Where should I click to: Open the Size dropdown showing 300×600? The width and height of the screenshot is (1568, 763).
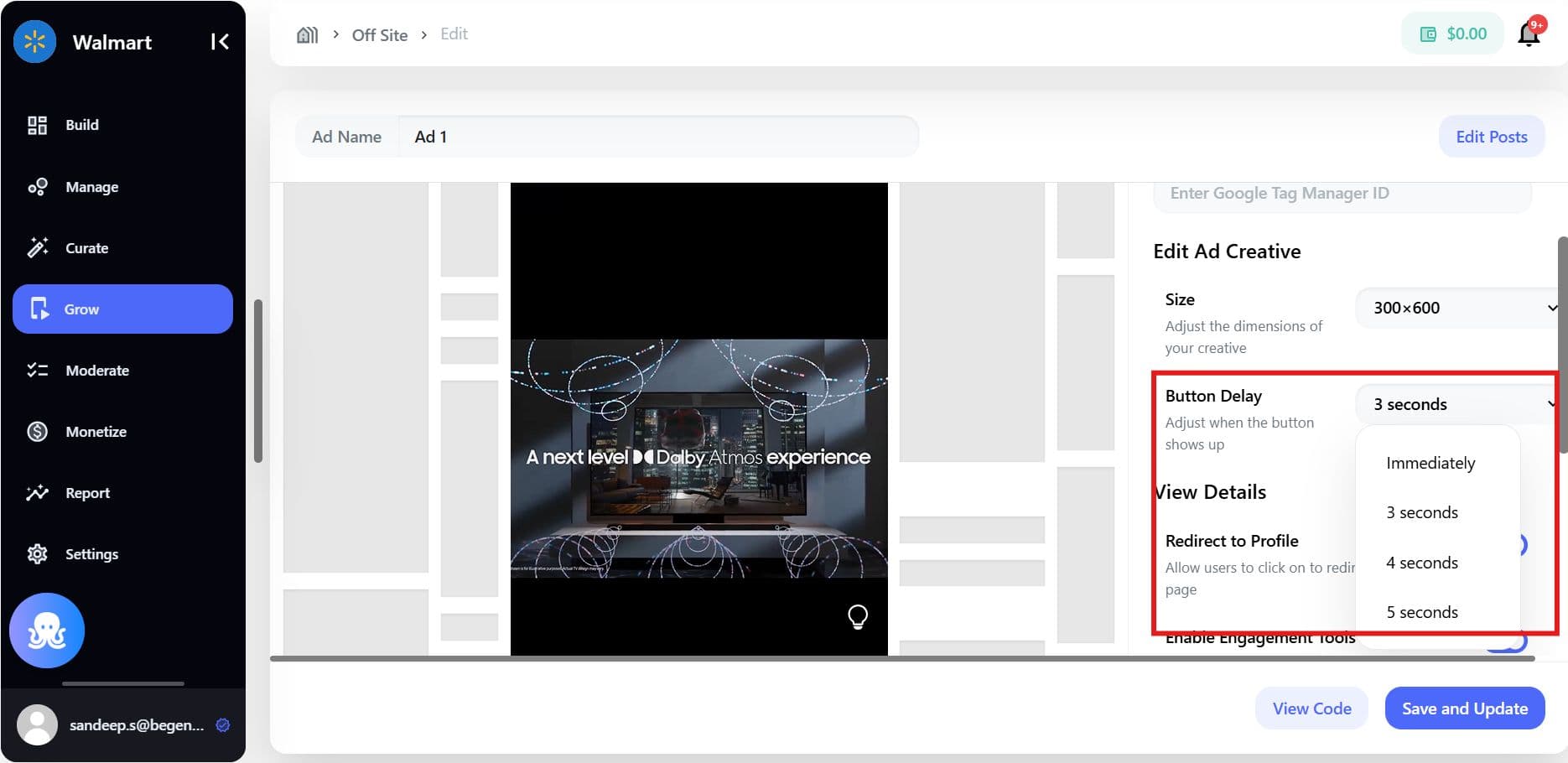tap(1459, 308)
